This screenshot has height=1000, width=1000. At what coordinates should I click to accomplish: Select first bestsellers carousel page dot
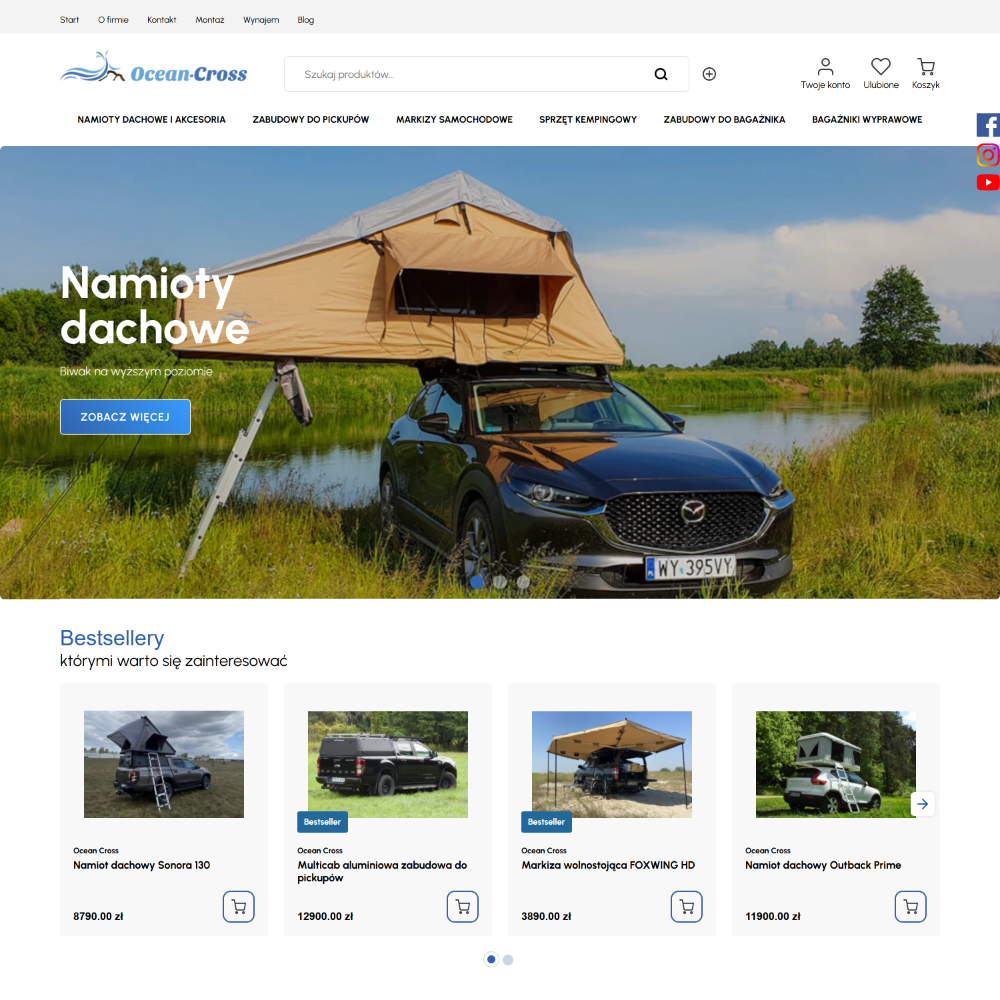pyautogui.click(x=491, y=960)
